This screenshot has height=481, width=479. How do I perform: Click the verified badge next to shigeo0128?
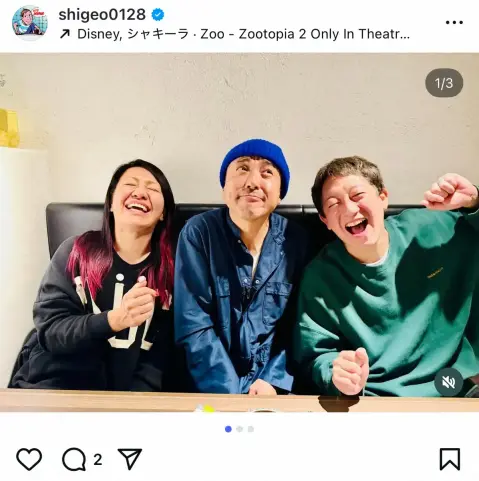(157, 15)
